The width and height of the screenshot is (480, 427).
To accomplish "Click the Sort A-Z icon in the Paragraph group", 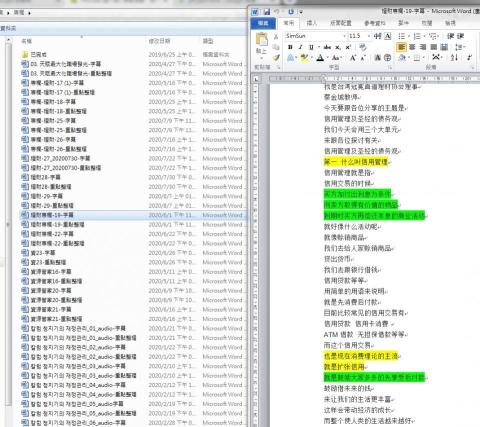I will tap(454, 58).
